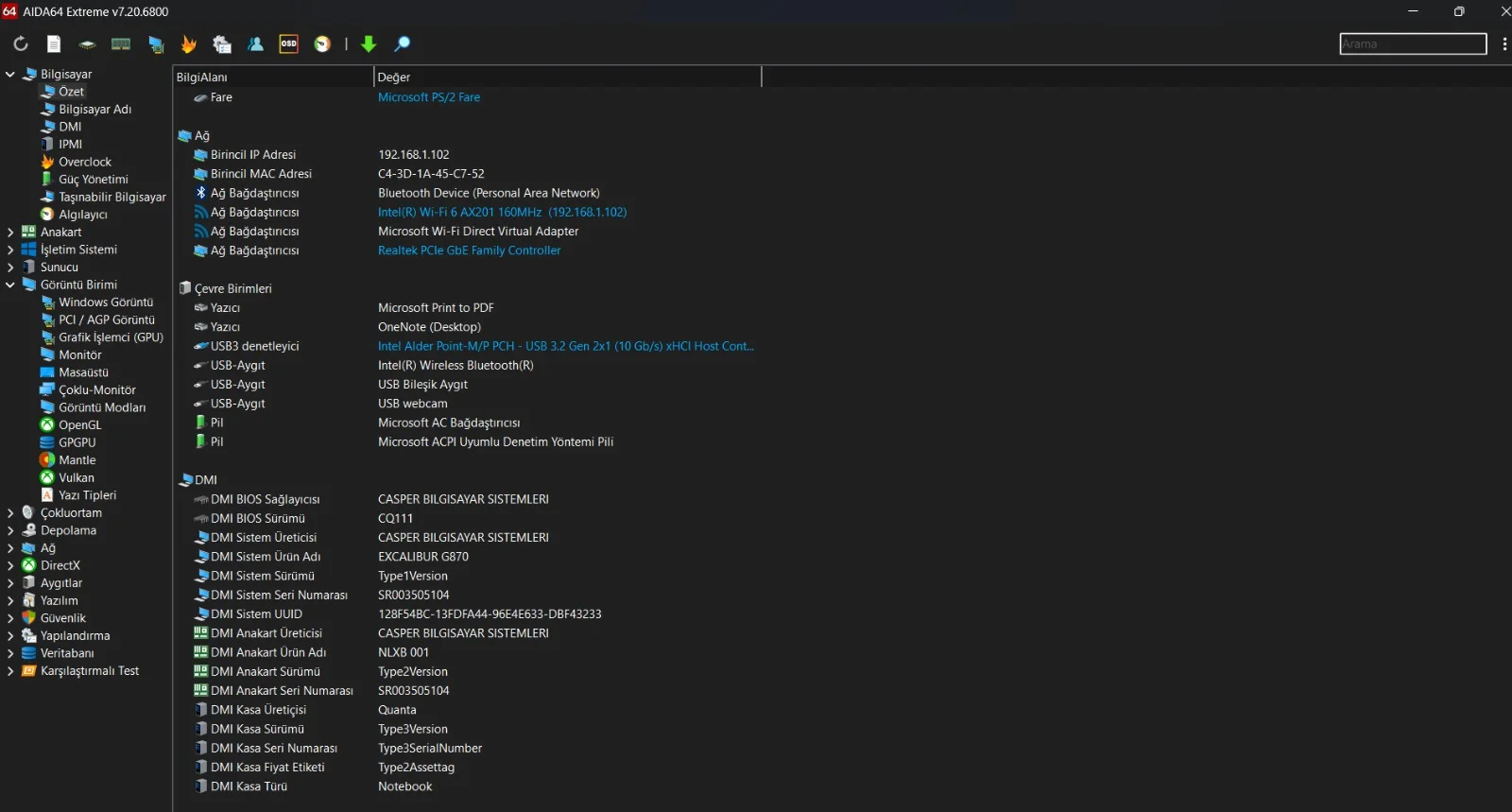Click the Arama search field
The image size is (1512, 812).
[x=1413, y=43]
